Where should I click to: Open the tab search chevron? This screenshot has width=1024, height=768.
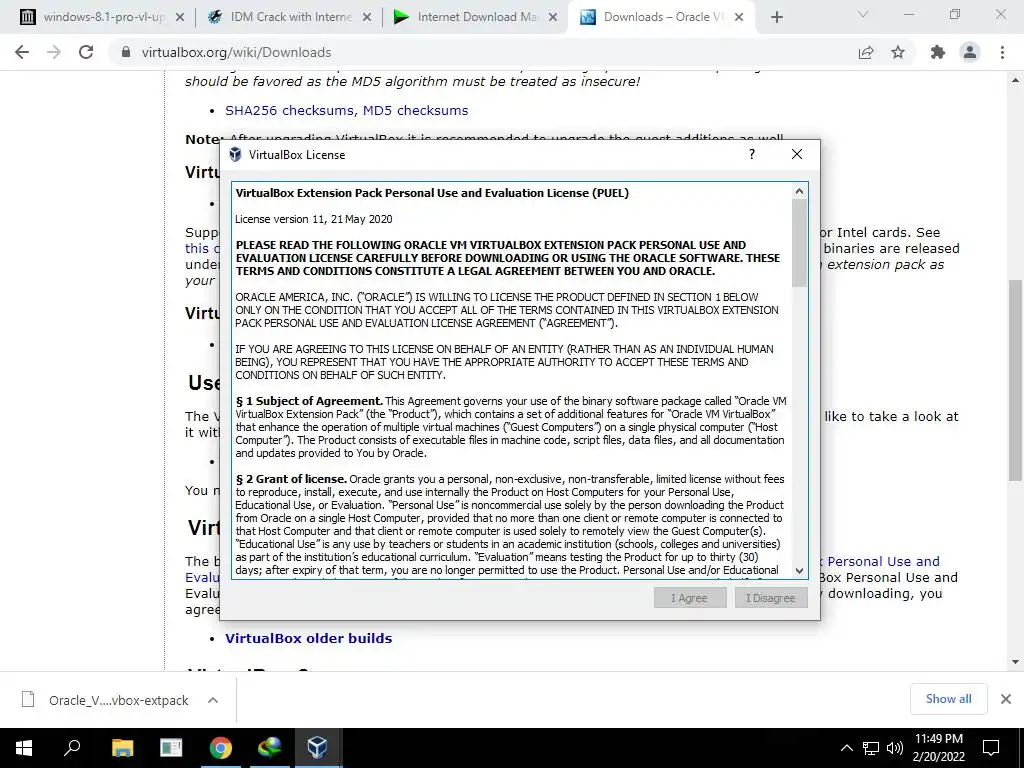(863, 14)
